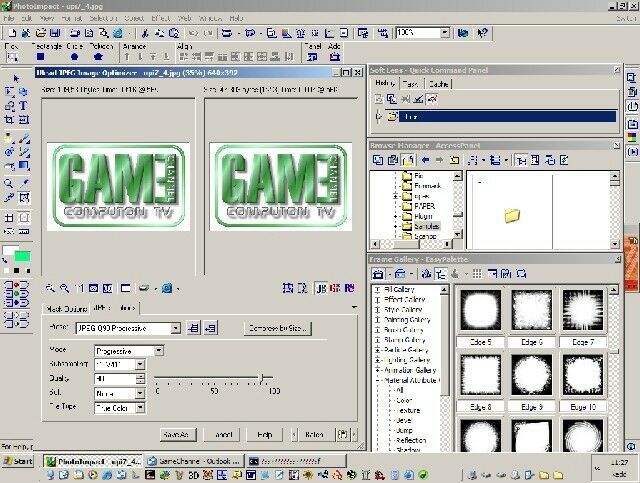Expand the Material Attribute gallery tree node

click(x=378, y=377)
